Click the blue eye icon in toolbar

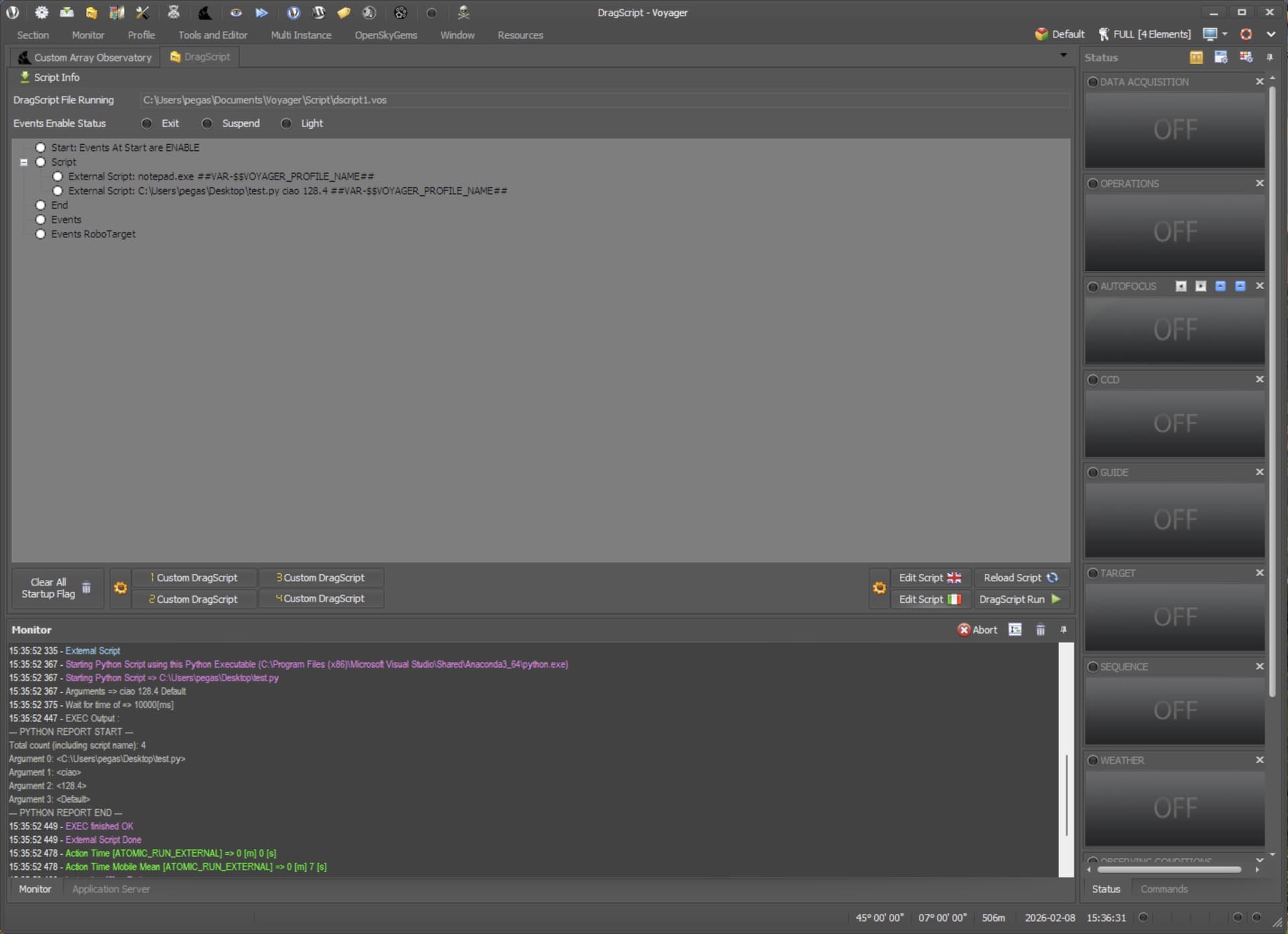236,12
